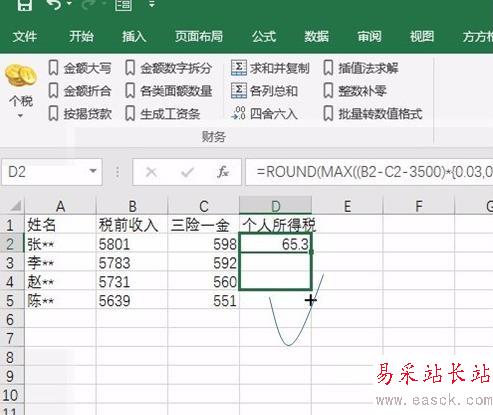Select column F header

coord(419,206)
